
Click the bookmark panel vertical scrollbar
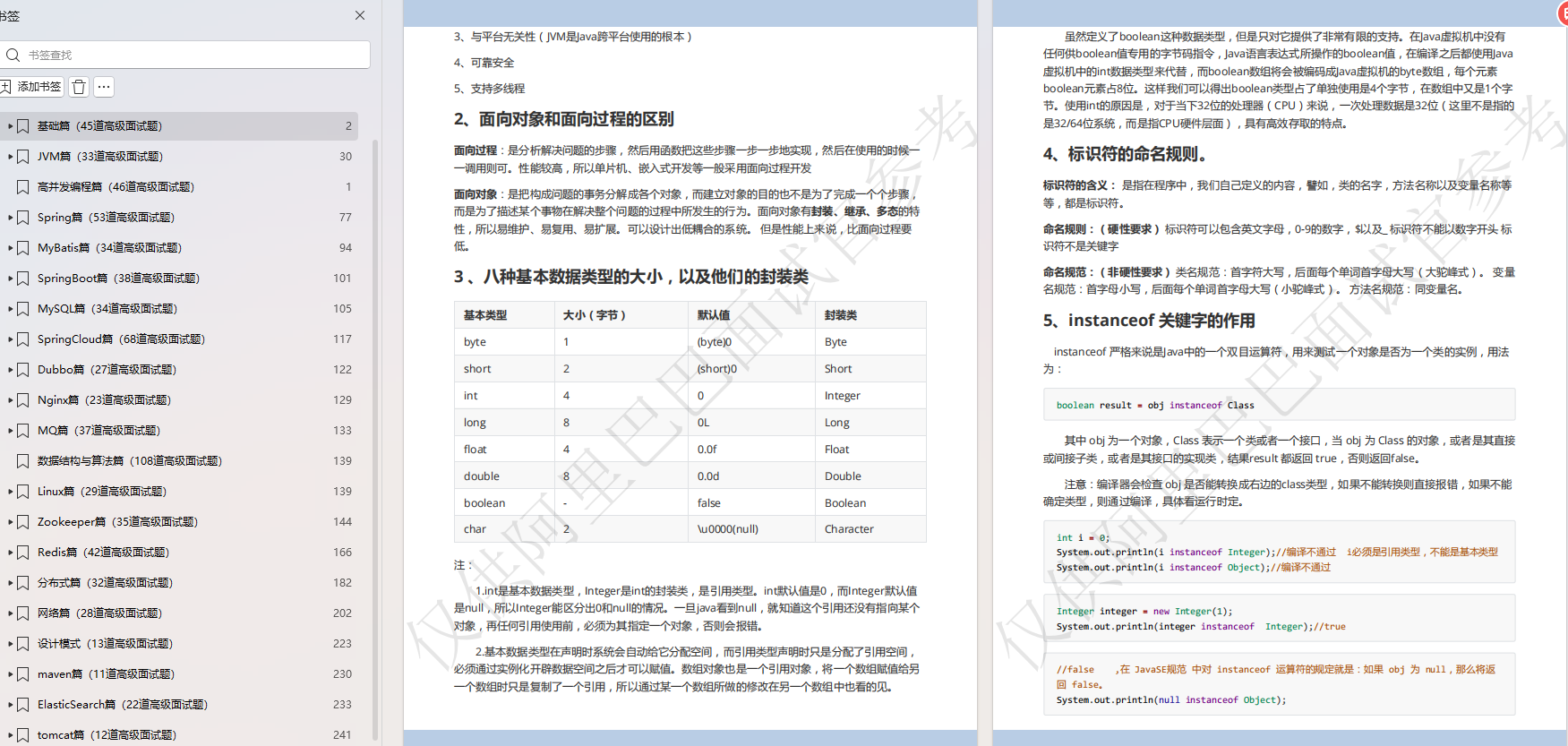(x=375, y=439)
